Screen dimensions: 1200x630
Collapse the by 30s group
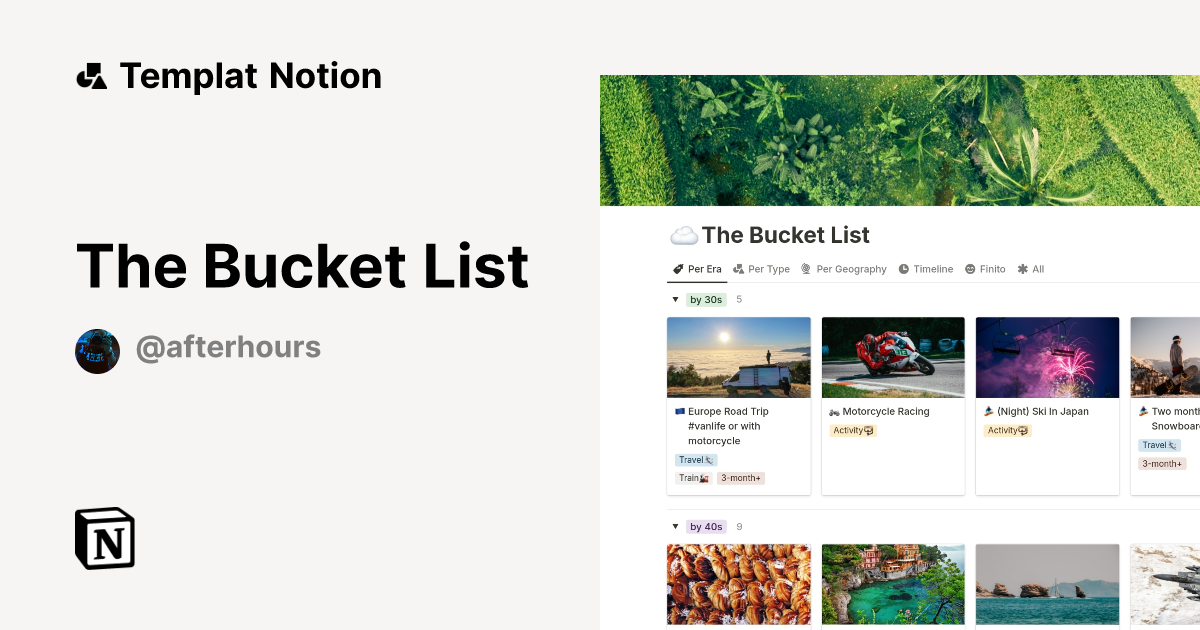point(675,299)
